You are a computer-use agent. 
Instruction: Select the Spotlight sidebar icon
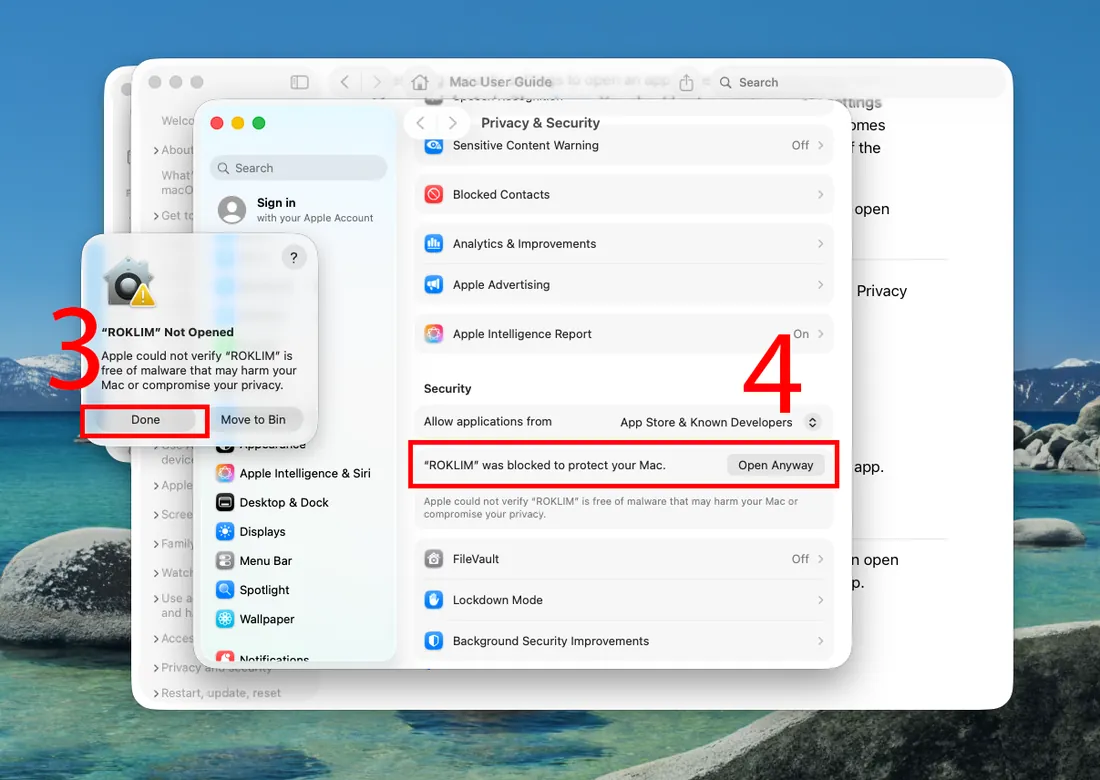pyautogui.click(x=225, y=590)
